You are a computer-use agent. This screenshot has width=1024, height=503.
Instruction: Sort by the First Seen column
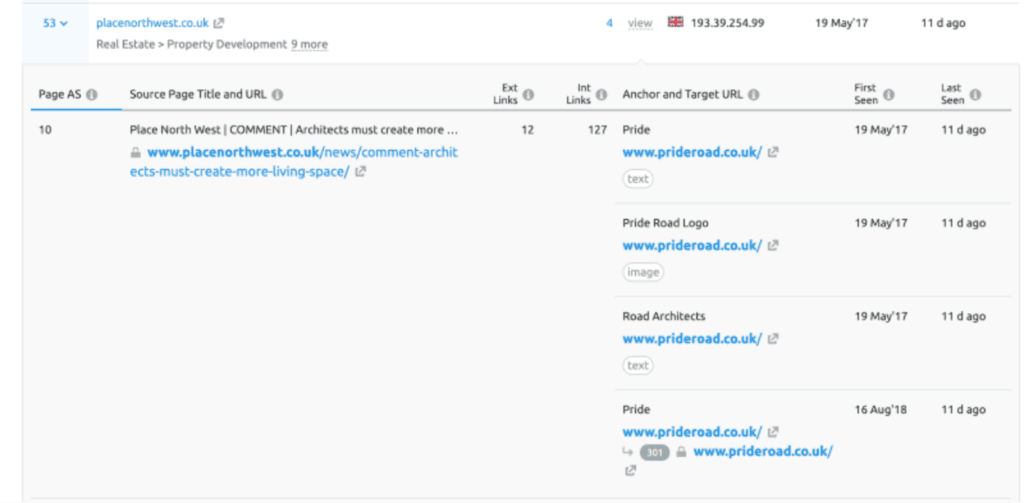866,94
